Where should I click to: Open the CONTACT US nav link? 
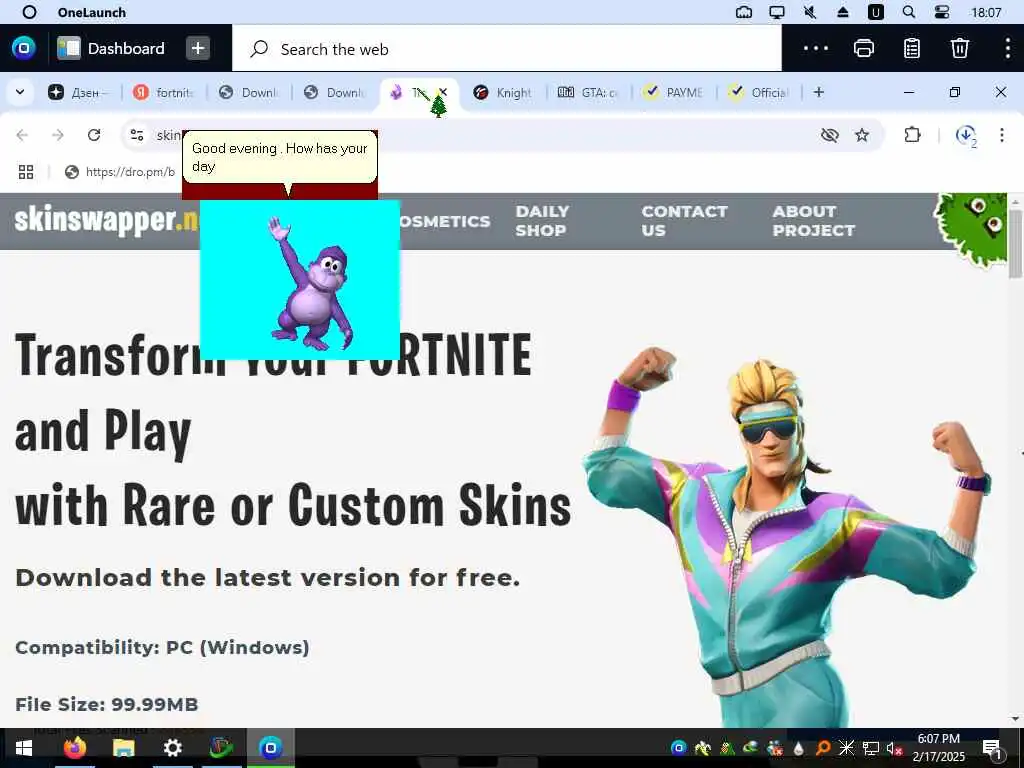coord(684,221)
